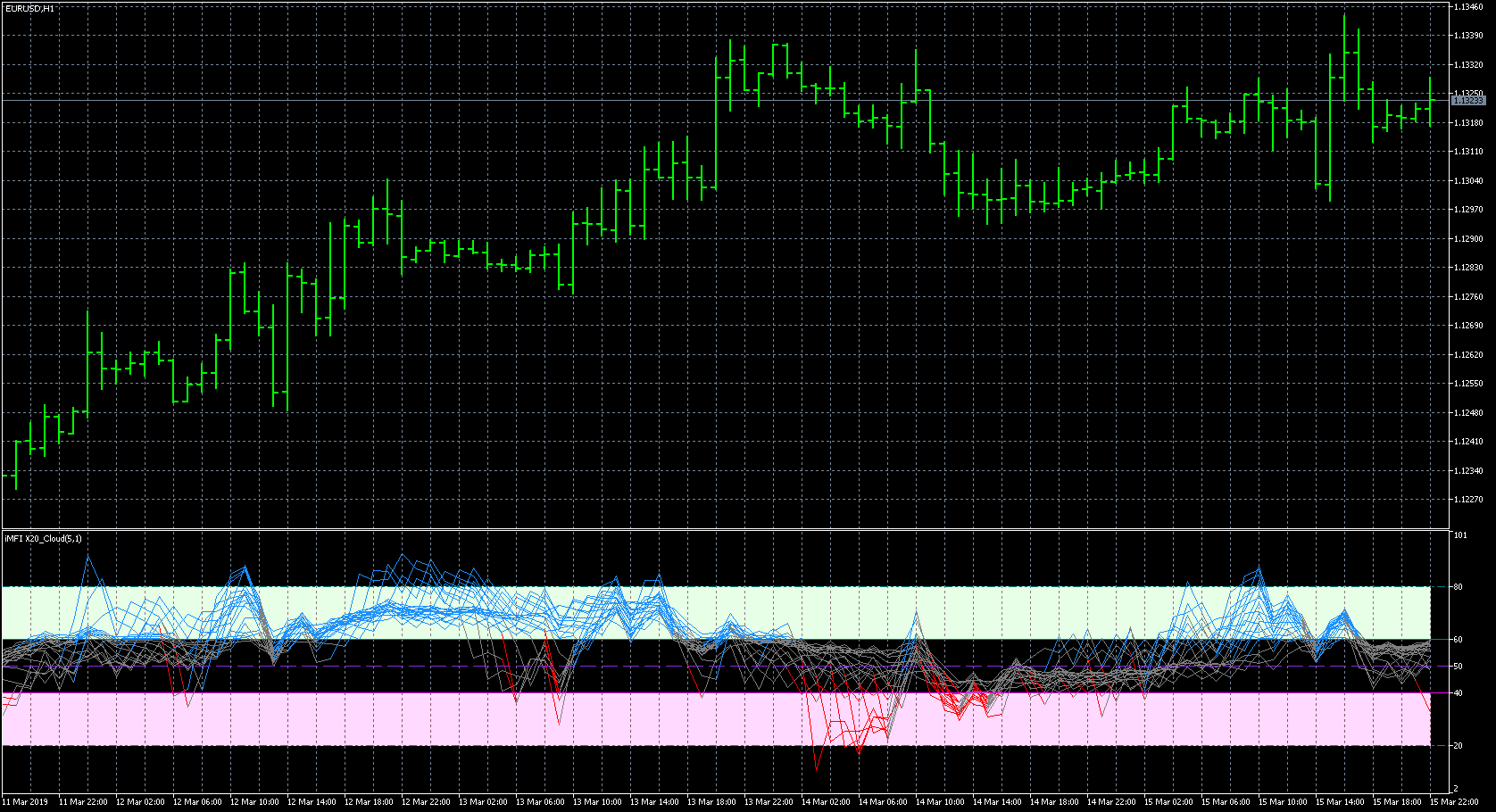Viewport: 1496px width, 812px height.
Task: Pick the 12 Mar 14:00 time label
Action: tap(314, 802)
